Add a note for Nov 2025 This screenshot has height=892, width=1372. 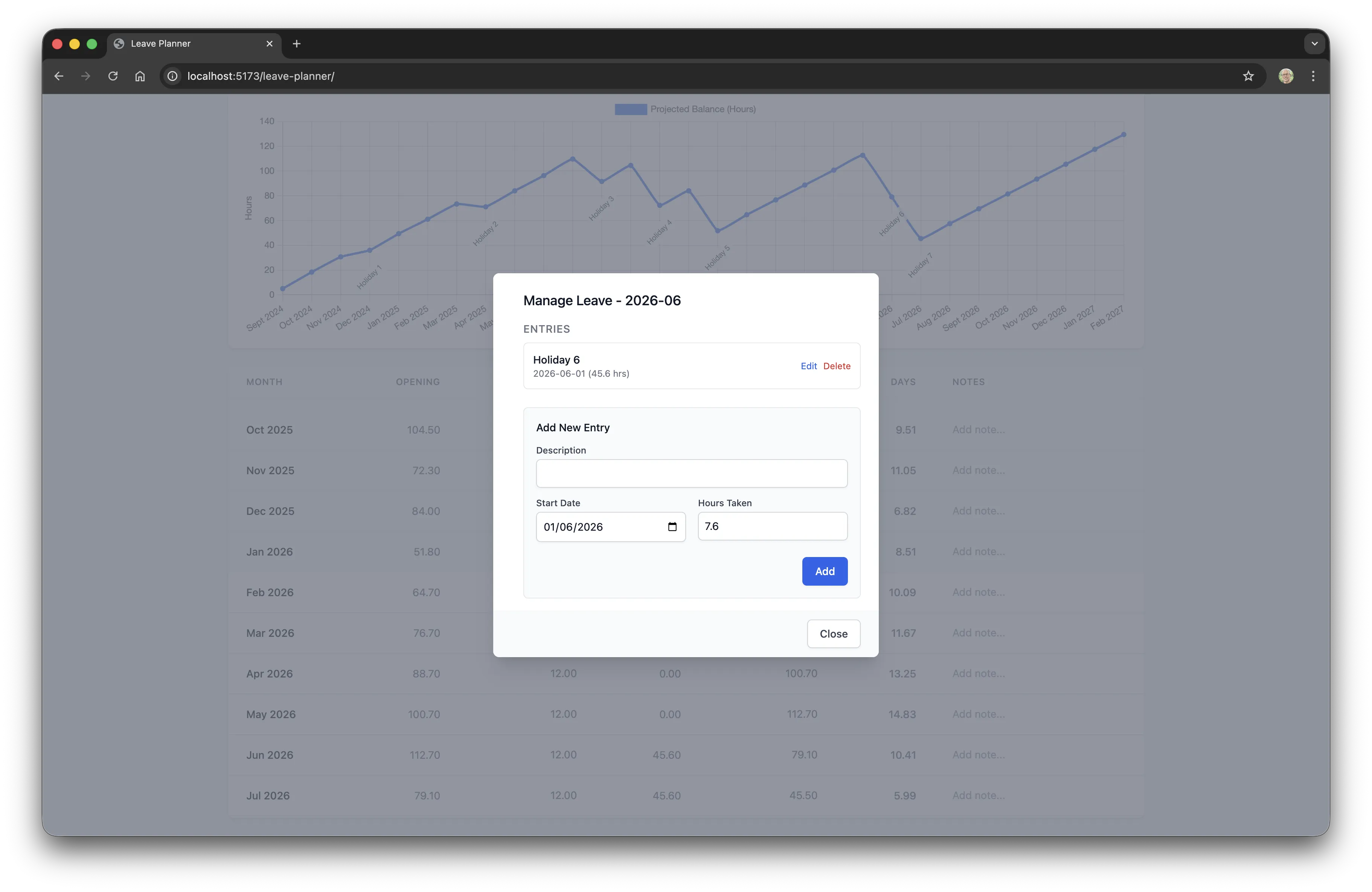point(978,470)
